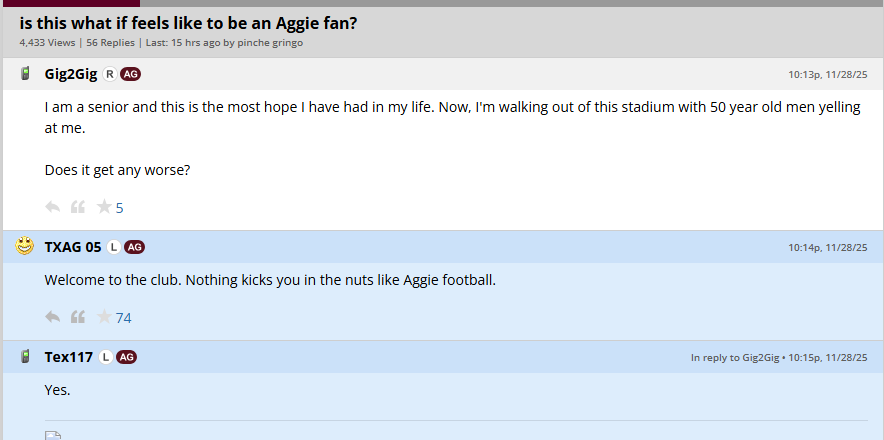Click reply arrow on TXAG 05's post

tap(53, 317)
